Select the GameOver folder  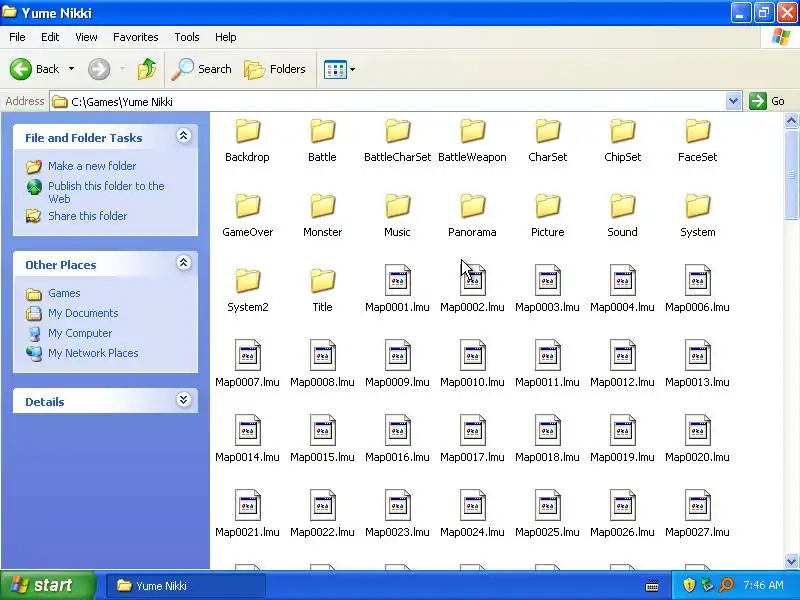(247, 215)
